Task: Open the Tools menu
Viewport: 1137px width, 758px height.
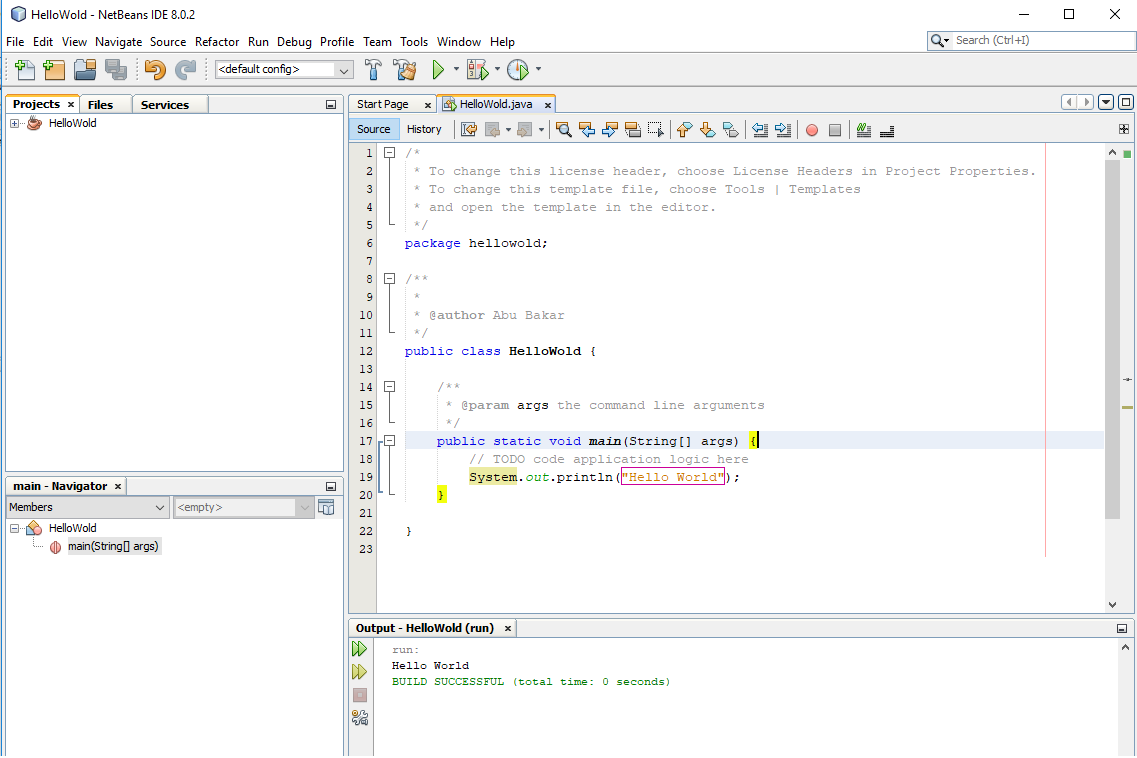Action: [414, 42]
